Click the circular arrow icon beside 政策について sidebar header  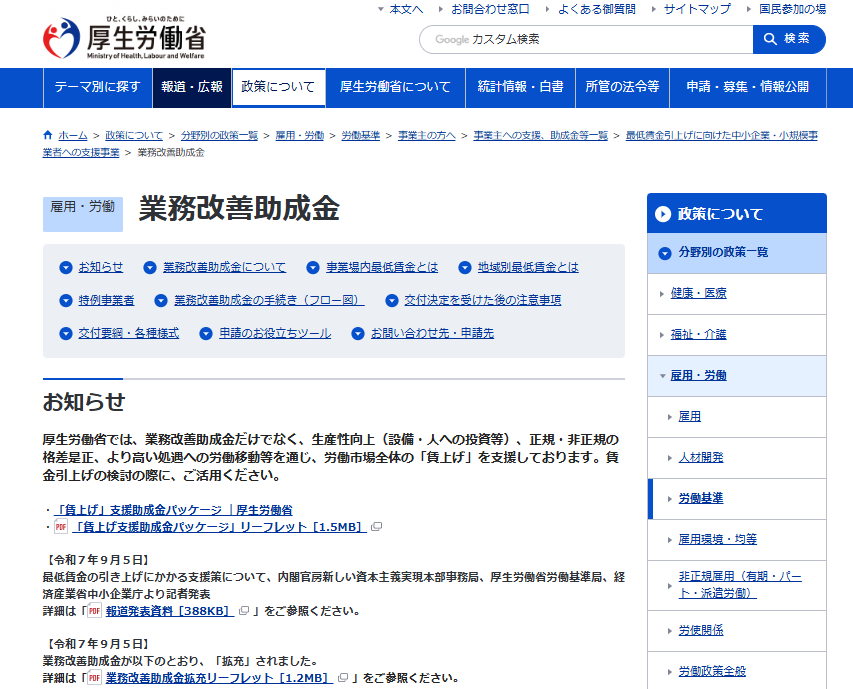[663, 213]
